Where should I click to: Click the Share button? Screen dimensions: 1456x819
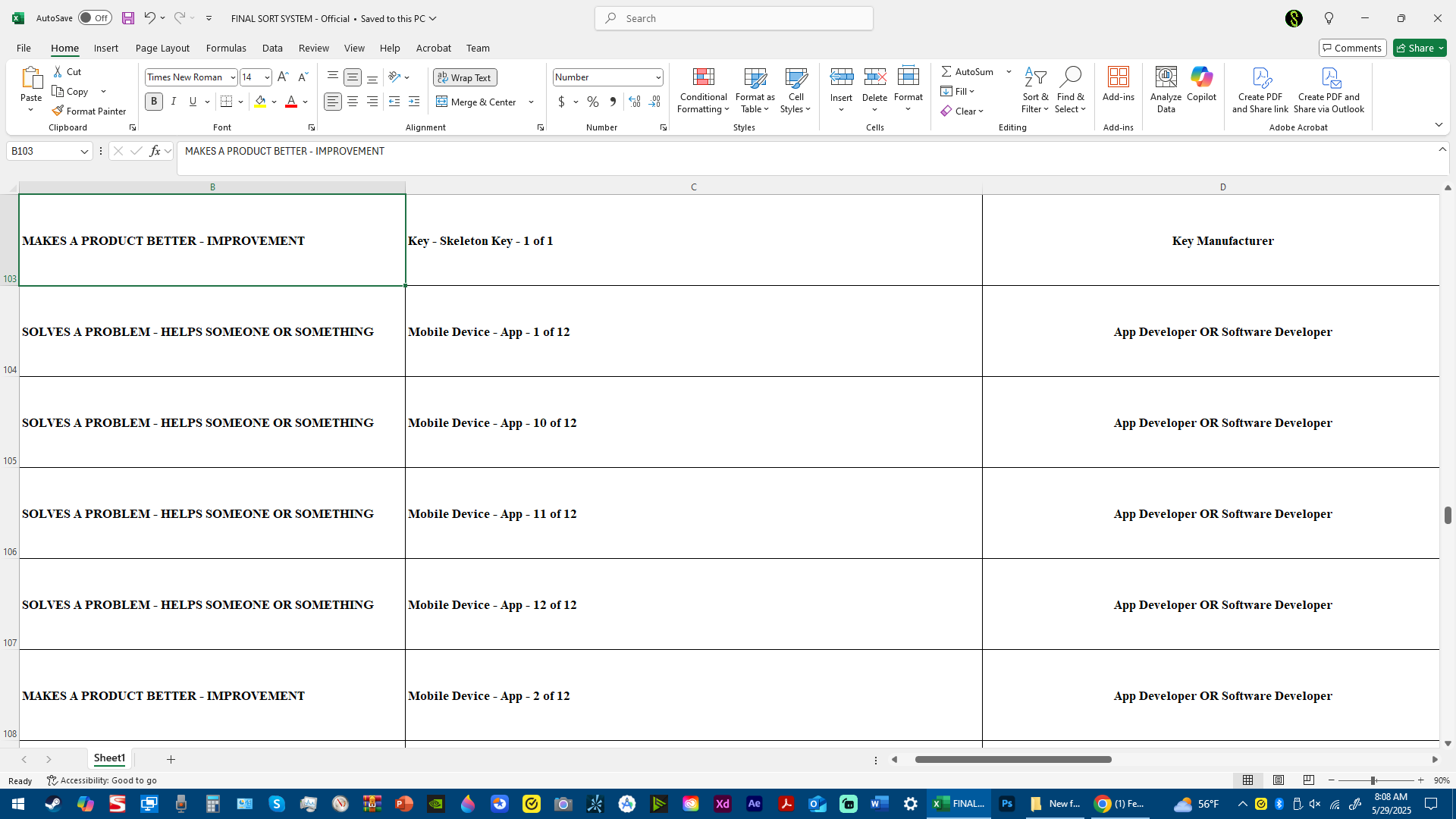coord(1419,48)
